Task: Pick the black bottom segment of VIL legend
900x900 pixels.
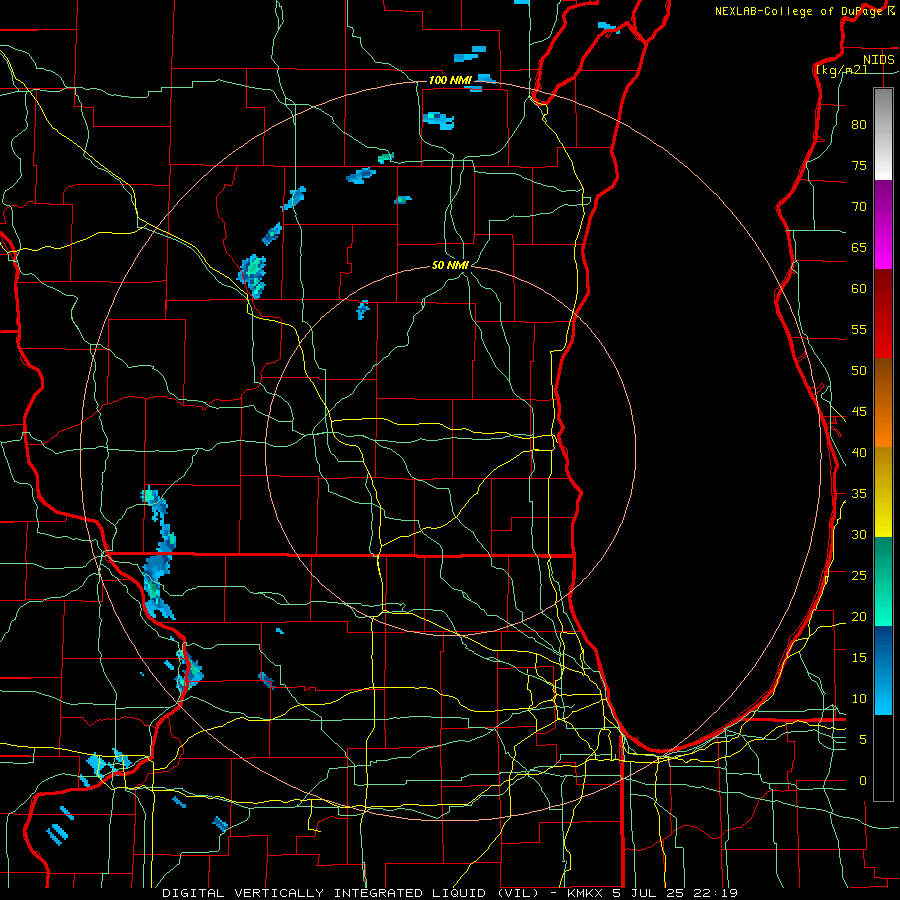Action: pyautogui.click(x=883, y=758)
